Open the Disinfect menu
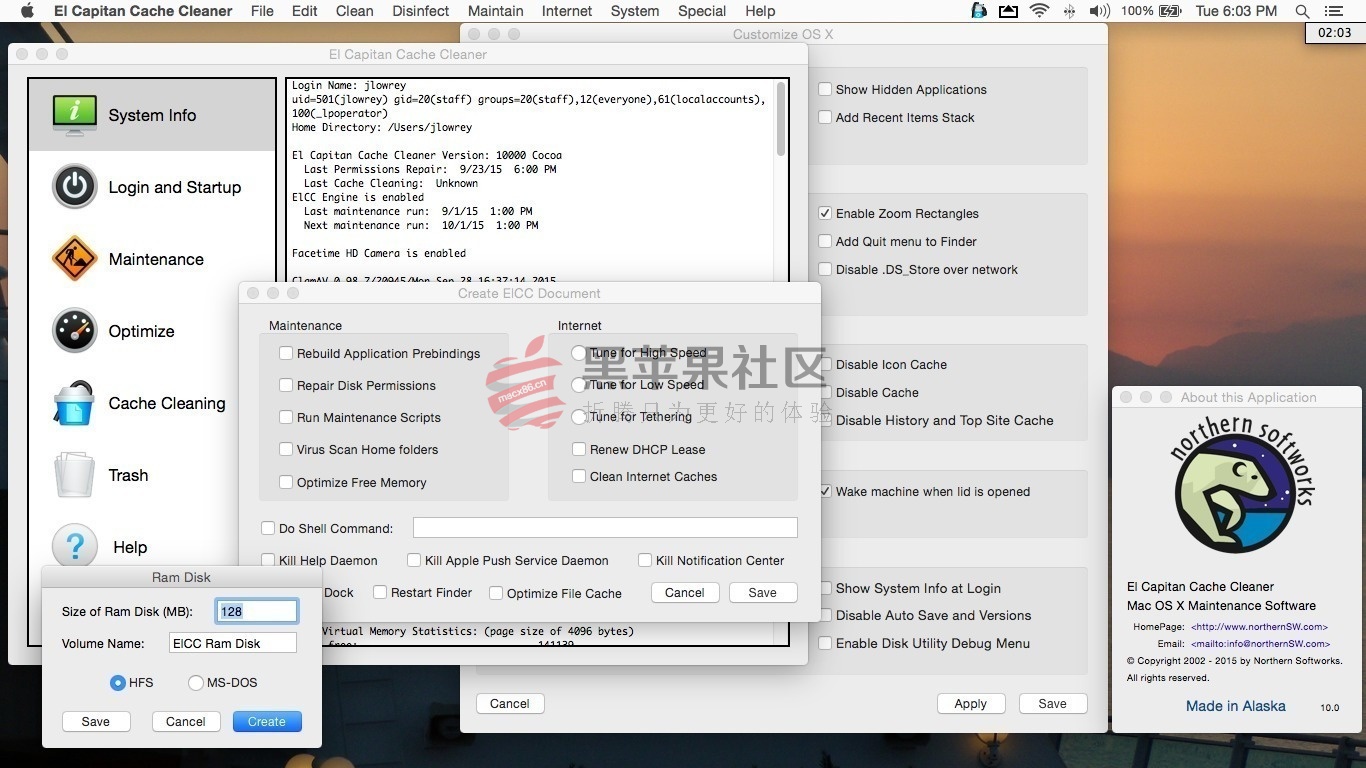The image size is (1366, 768). click(x=421, y=11)
